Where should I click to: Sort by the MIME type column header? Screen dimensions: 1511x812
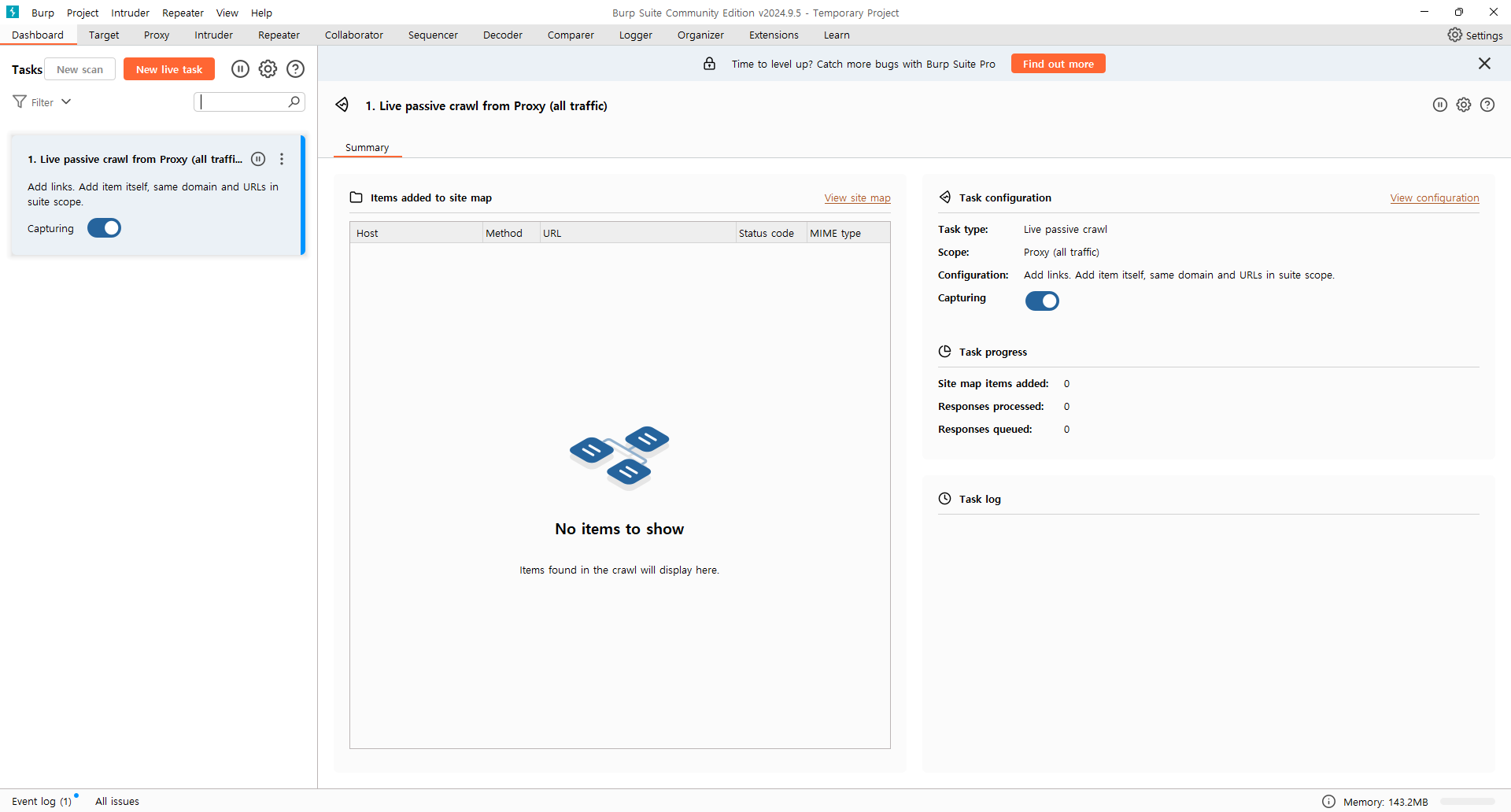point(848,233)
